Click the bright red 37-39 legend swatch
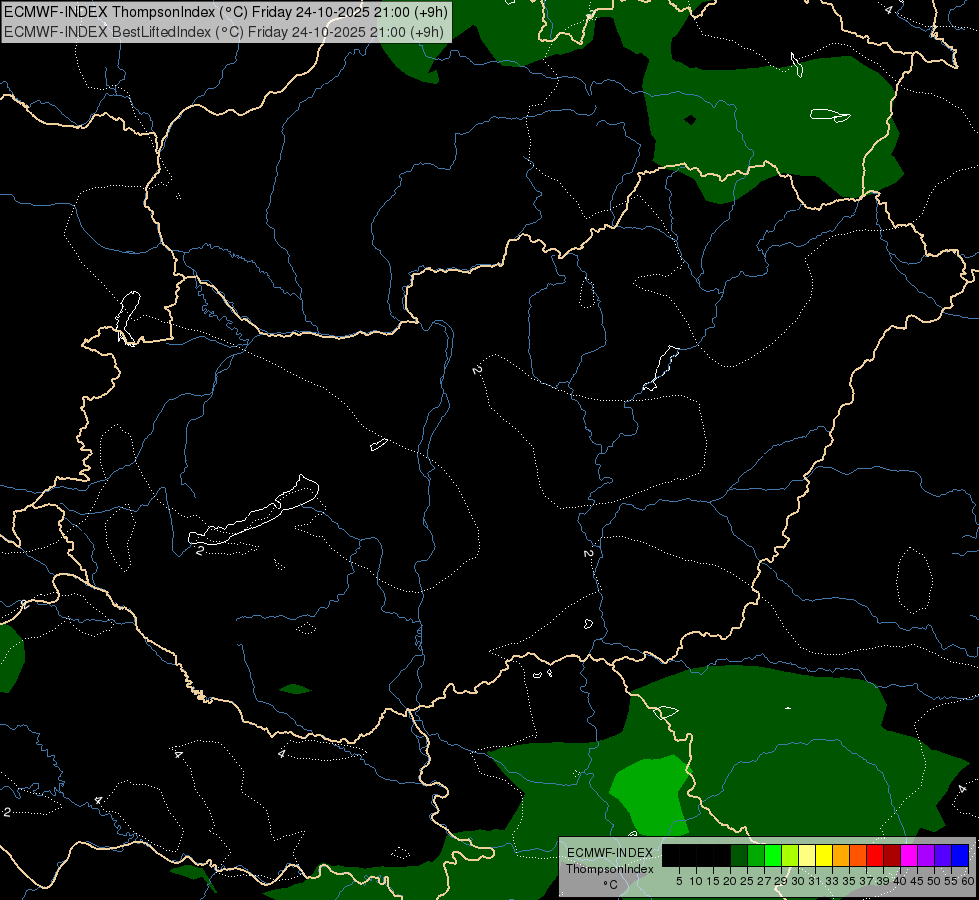This screenshot has height=900, width=979. click(x=875, y=855)
